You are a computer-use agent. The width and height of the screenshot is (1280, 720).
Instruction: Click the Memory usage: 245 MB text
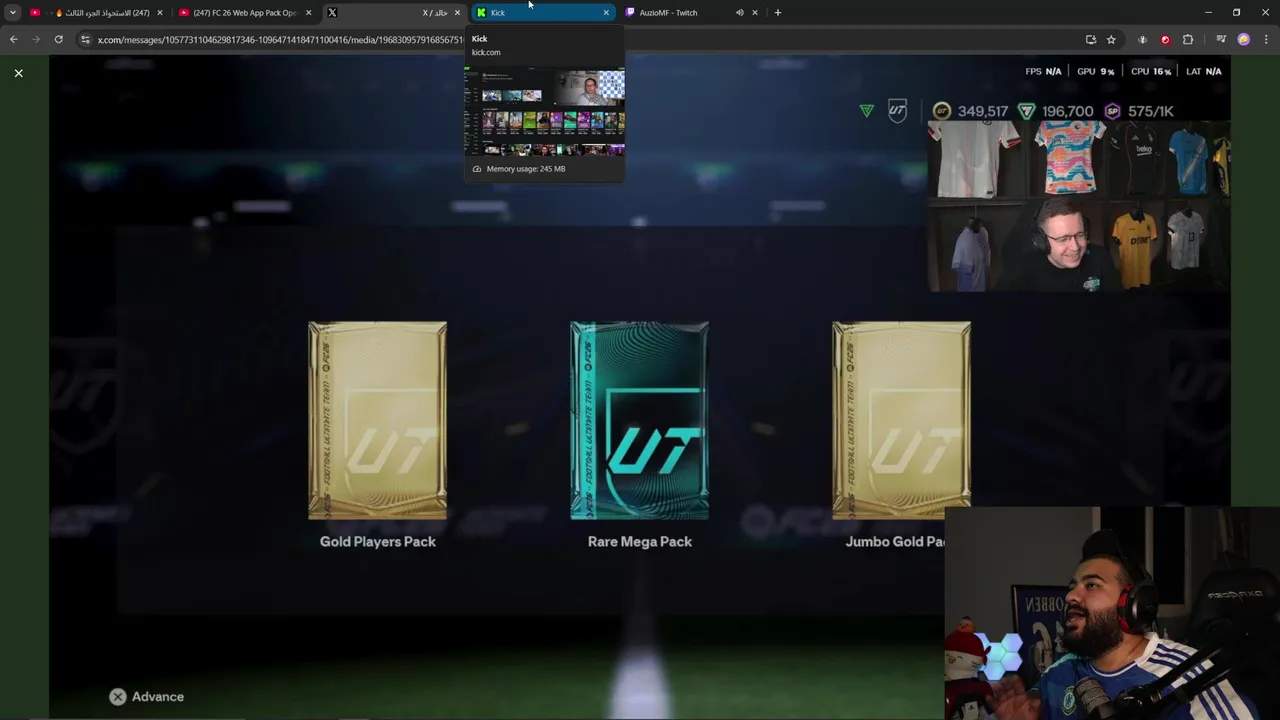coord(526,169)
